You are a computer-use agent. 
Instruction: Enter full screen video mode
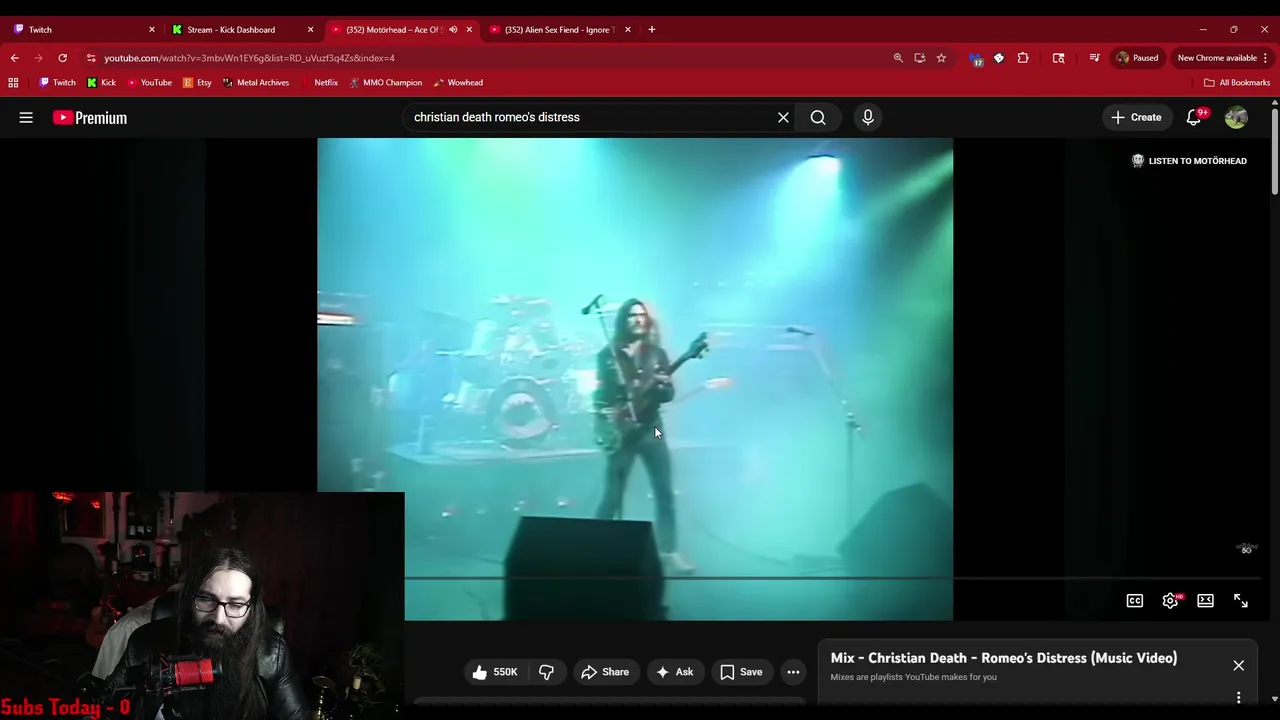(x=1240, y=601)
